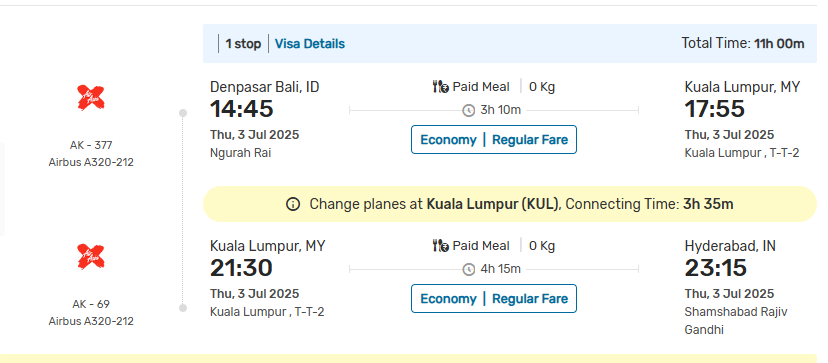828x363 pixels.
Task: Click the clock icon next to 4h 15m
Action: pos(468,269)
